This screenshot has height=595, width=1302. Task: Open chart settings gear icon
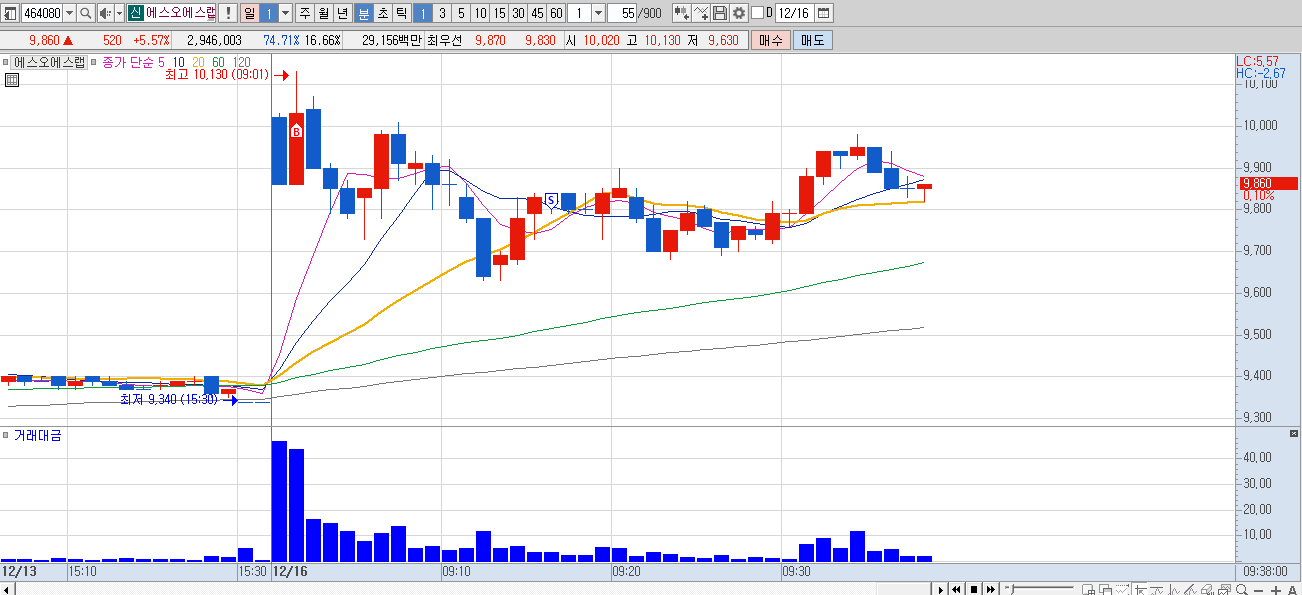(738, 13)
